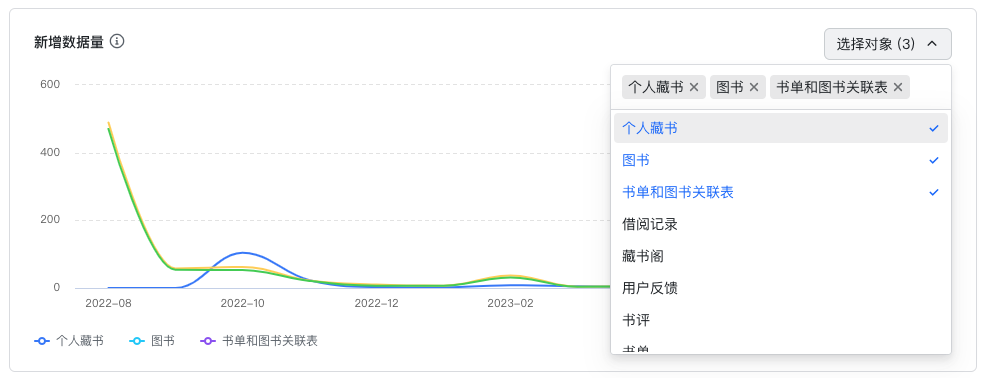Toggle 书单和图书关联表 legend marker icon
The height and width of the screenshot is (378, 984).
(x=208, y=341)
